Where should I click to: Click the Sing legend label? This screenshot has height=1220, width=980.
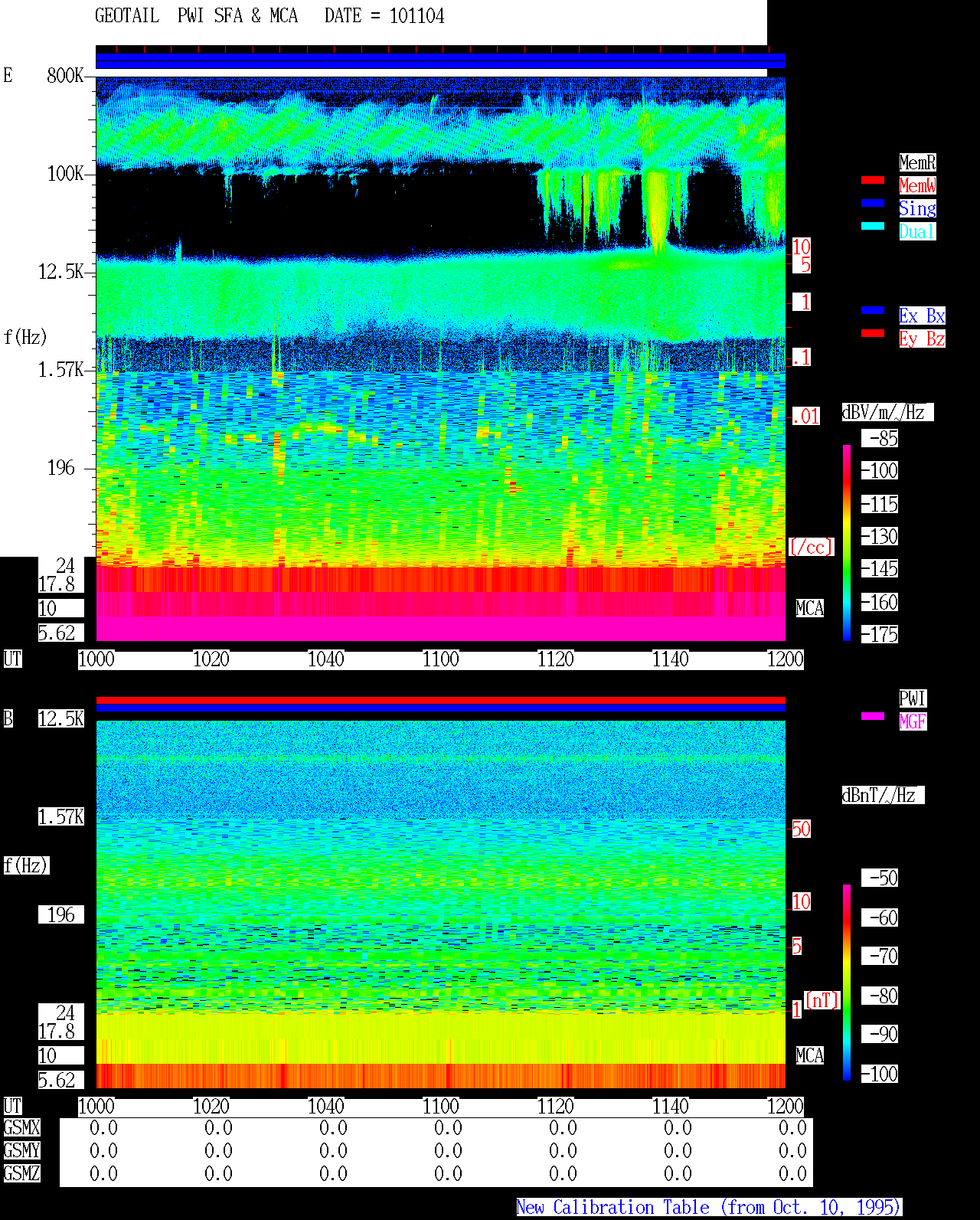pos(917,208)
